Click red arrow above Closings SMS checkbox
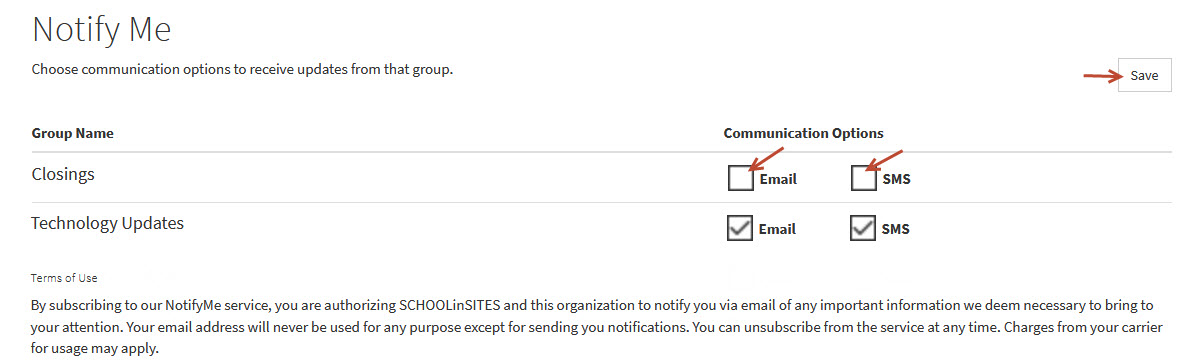 [x=885, y=159]
